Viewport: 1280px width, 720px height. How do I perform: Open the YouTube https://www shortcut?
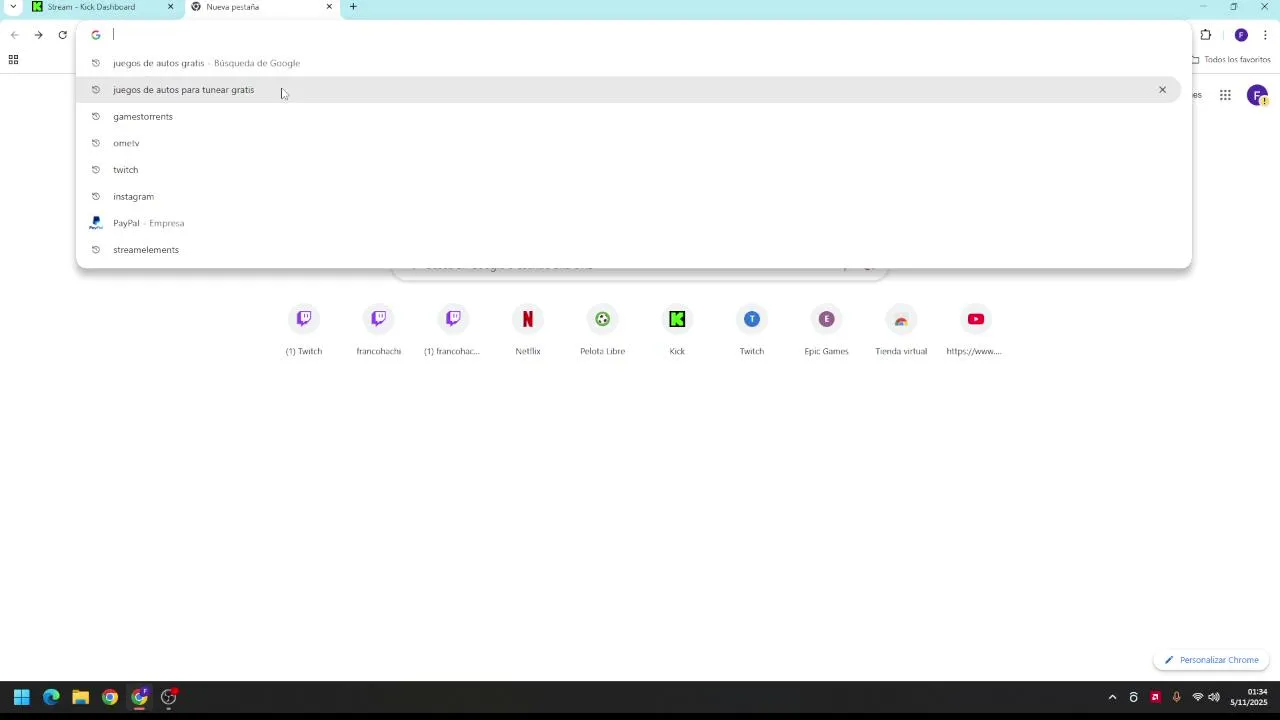click(x=975, y=331)
